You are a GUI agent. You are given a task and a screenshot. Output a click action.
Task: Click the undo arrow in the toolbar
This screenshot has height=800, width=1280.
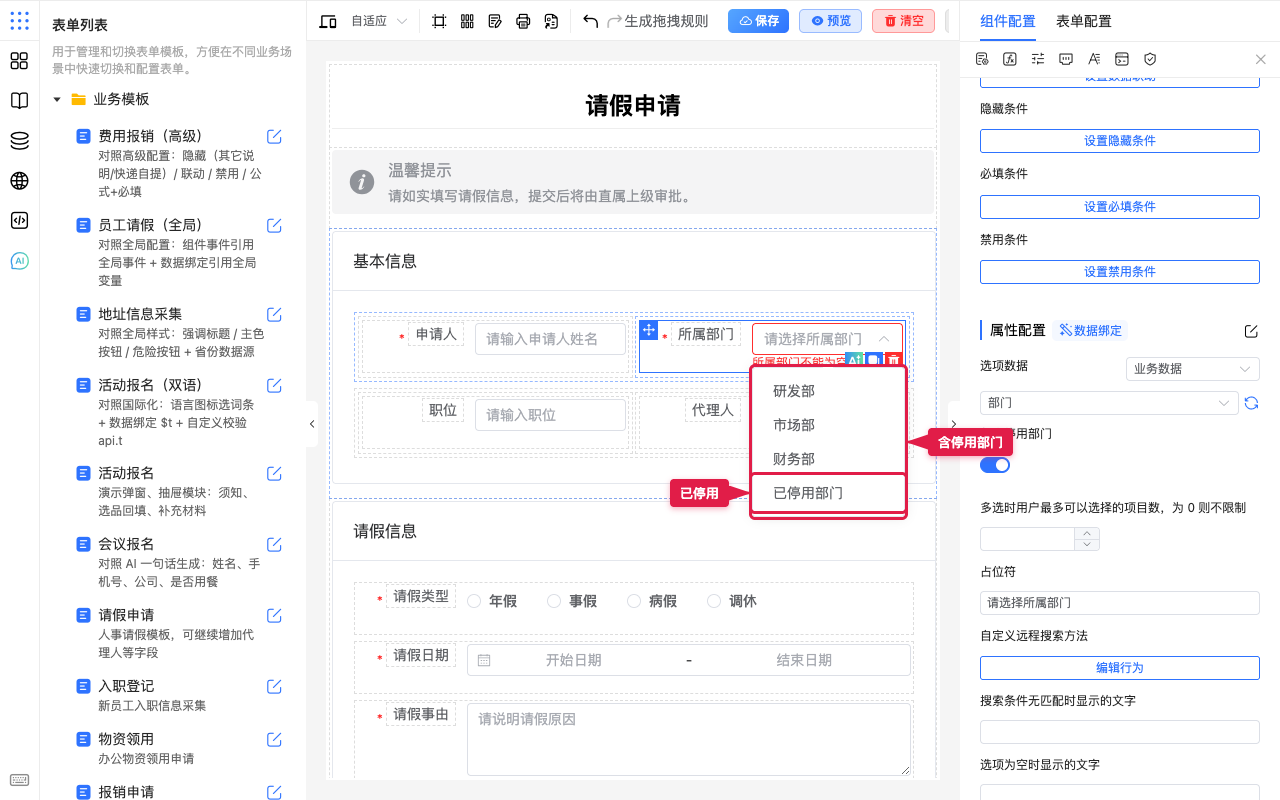pyautogui.click(x=590, y=21)
